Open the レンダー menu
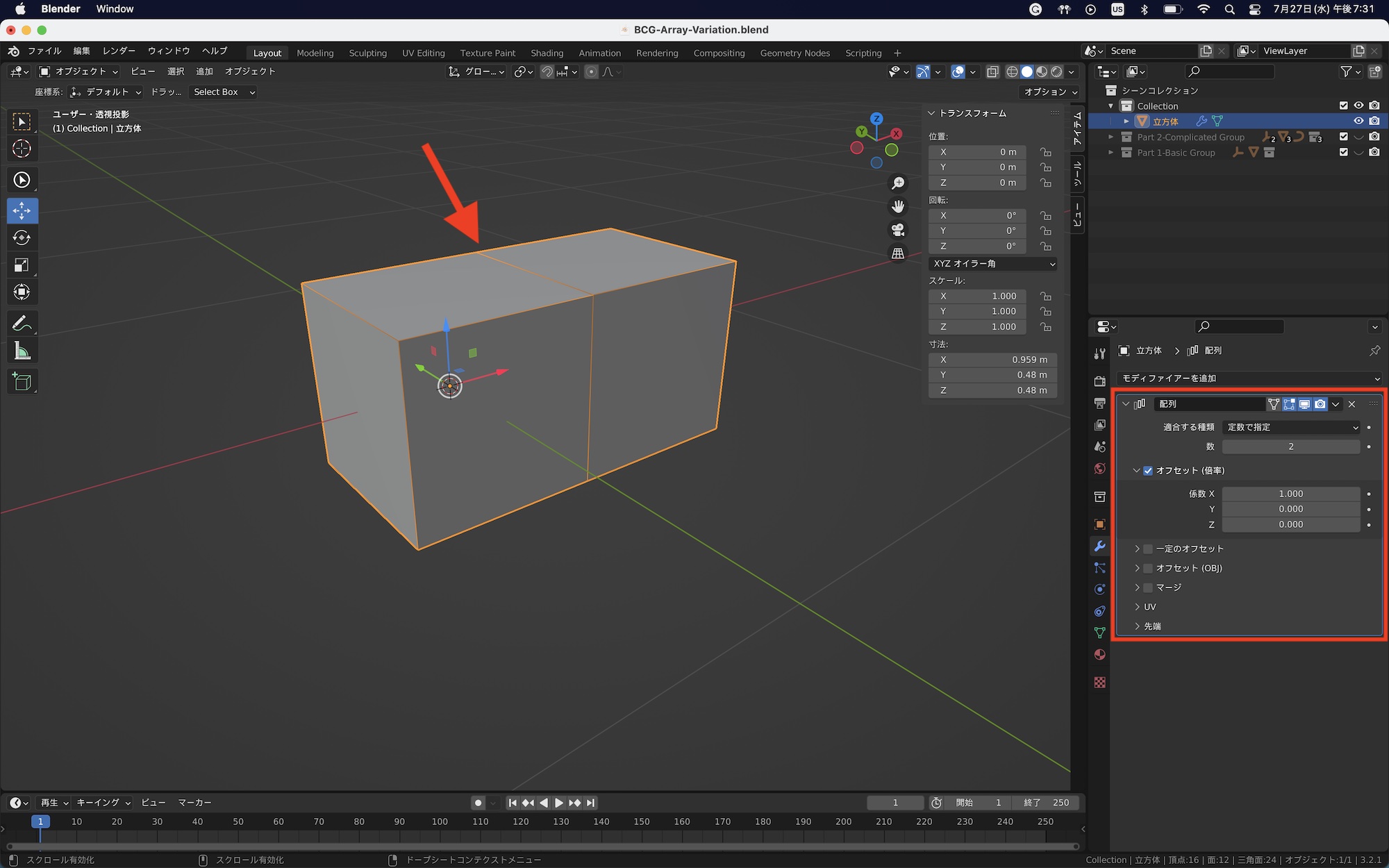1389x868 pixels. pos(119,51)
